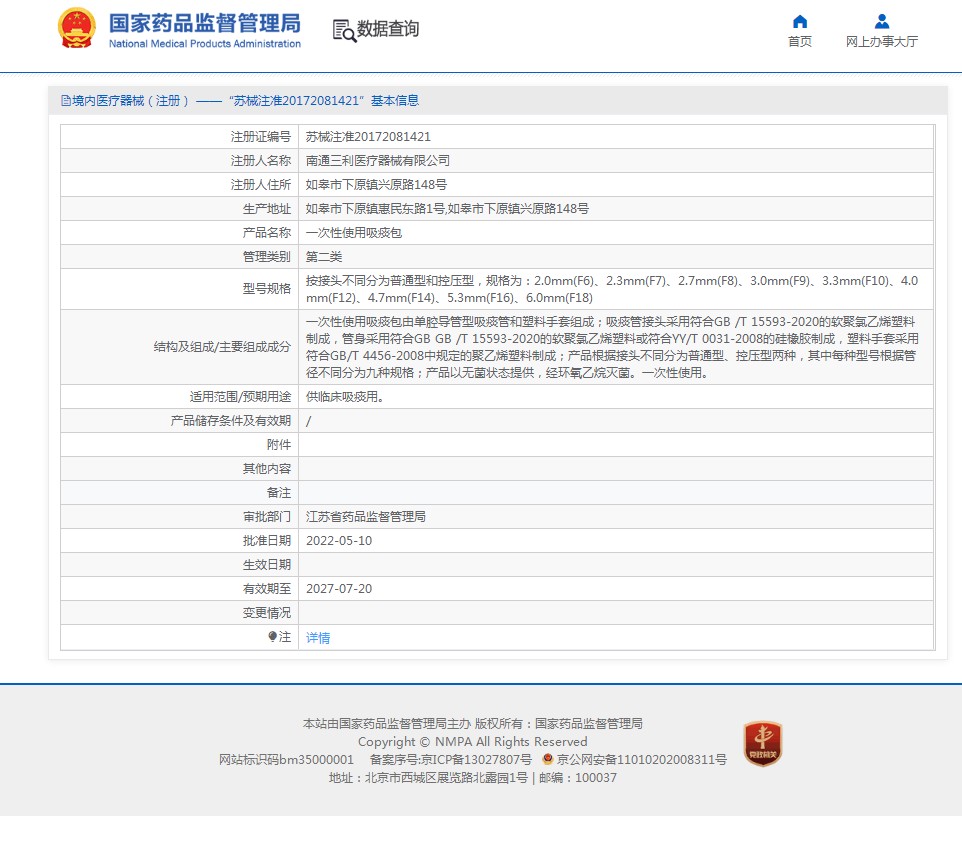
Task: Click the 管理类别 row label
Action: coord(267,256)
